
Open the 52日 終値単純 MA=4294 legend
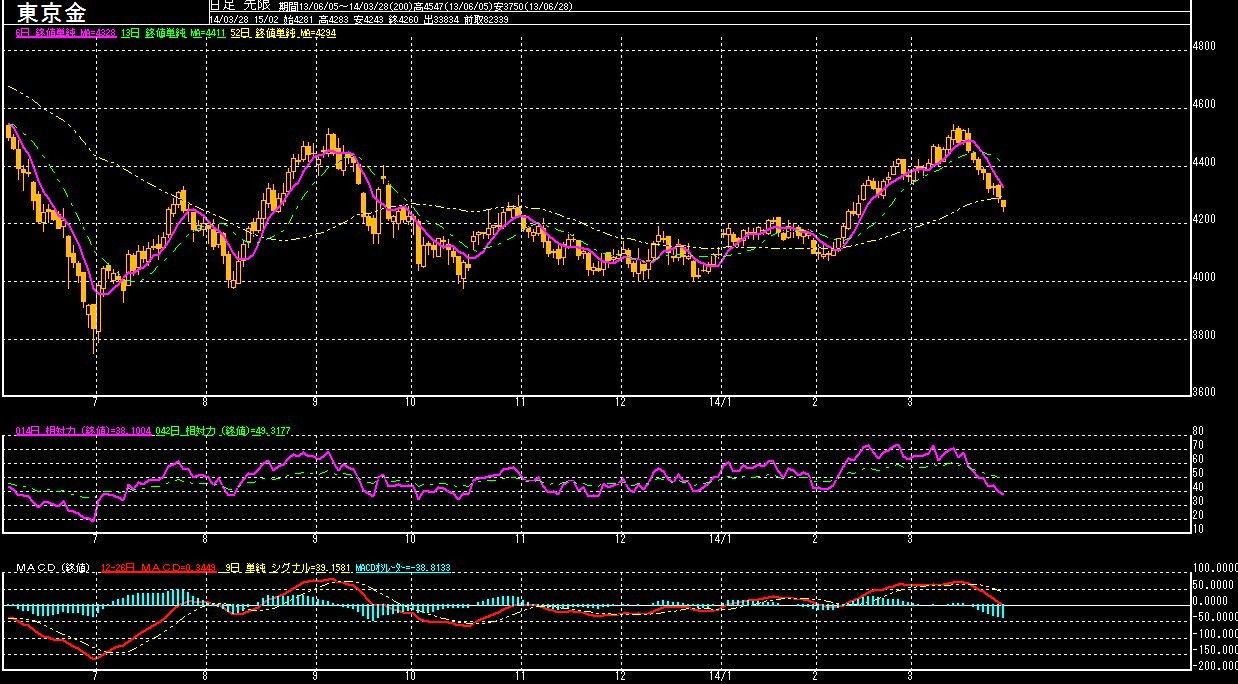pos(283,33)
